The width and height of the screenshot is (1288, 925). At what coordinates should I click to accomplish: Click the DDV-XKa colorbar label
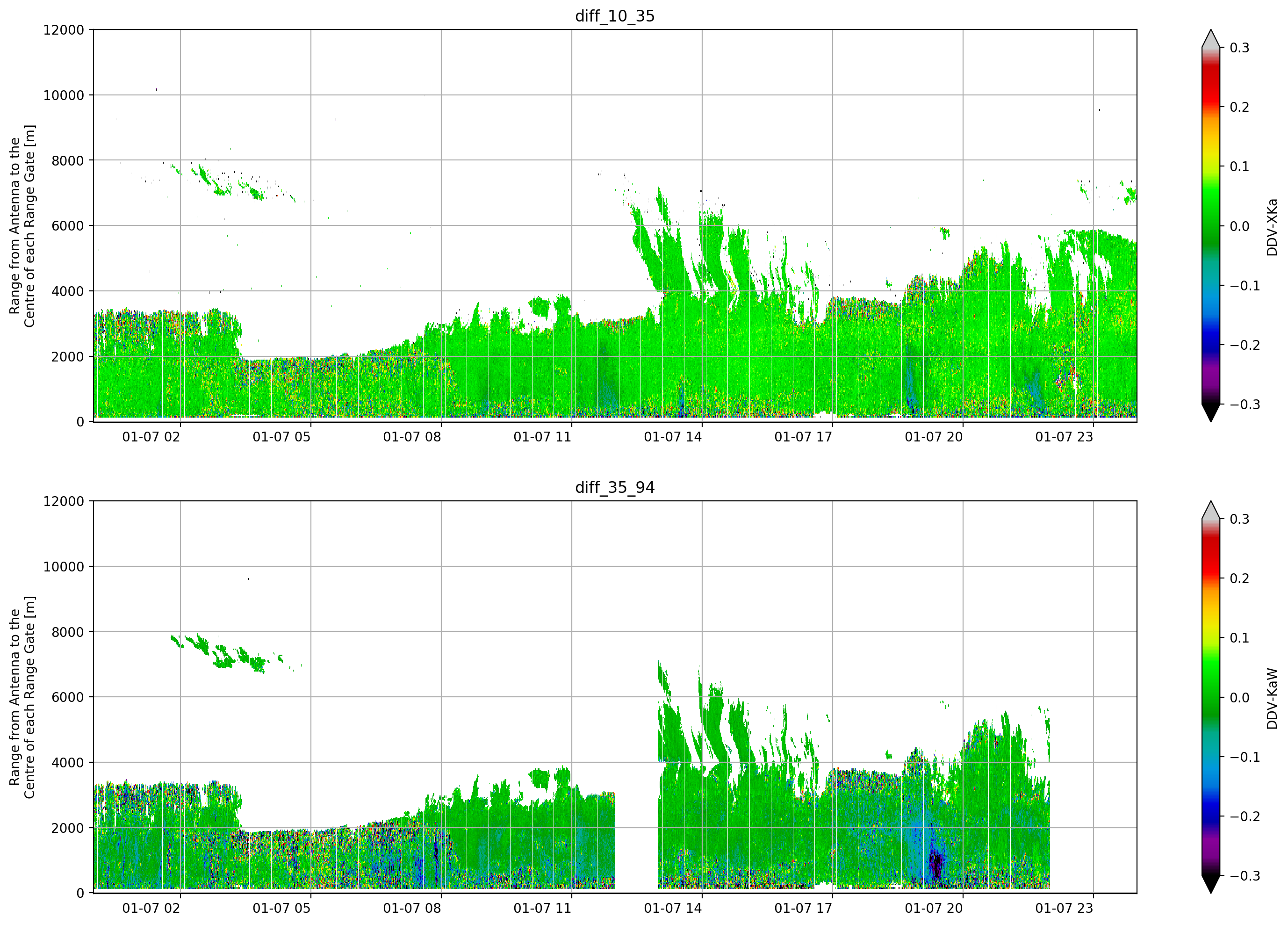pos(1272,227)
